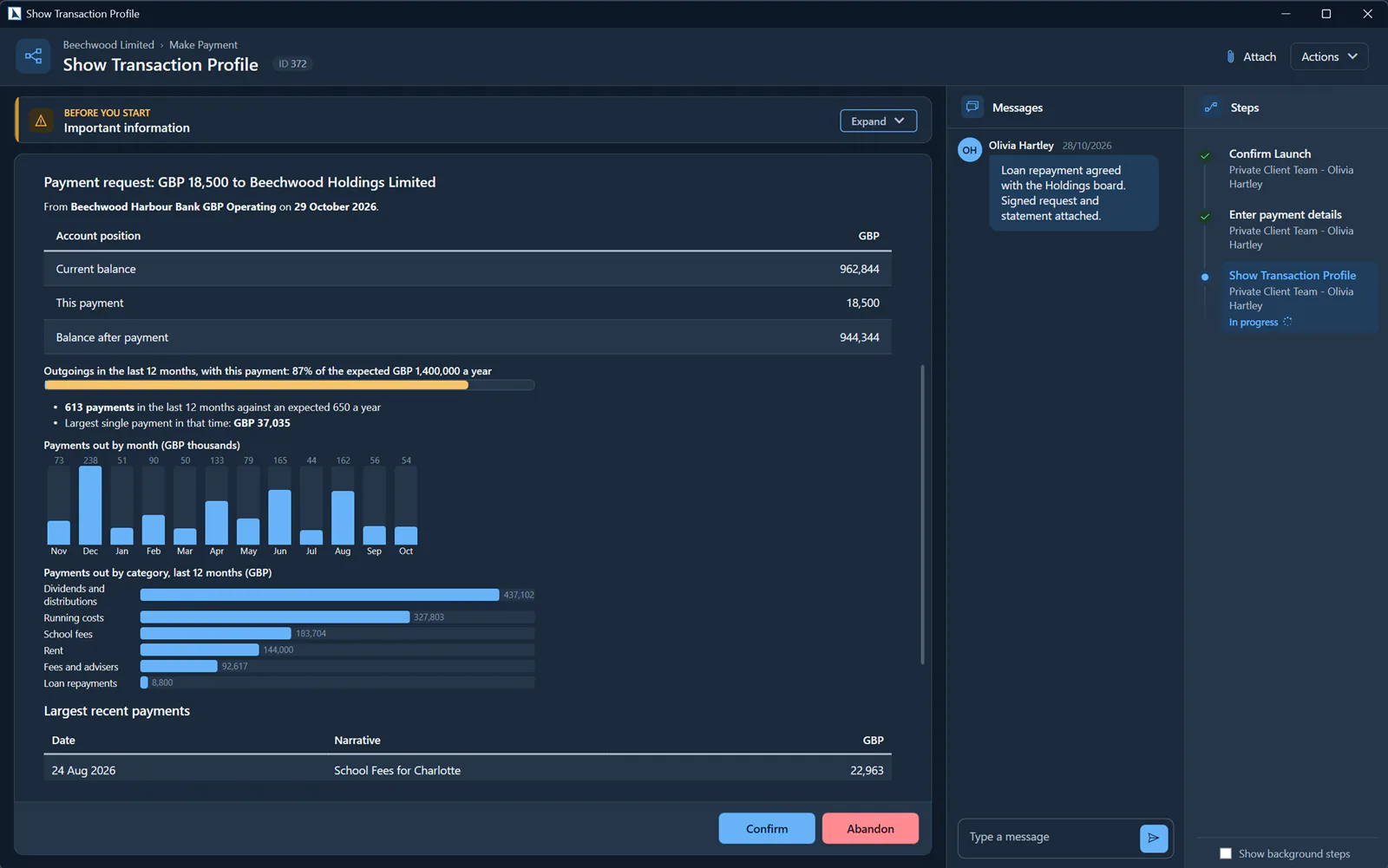Click the Narrative column header
The height and width of the screenshot is (868, 1388).
tap(357, 740)
